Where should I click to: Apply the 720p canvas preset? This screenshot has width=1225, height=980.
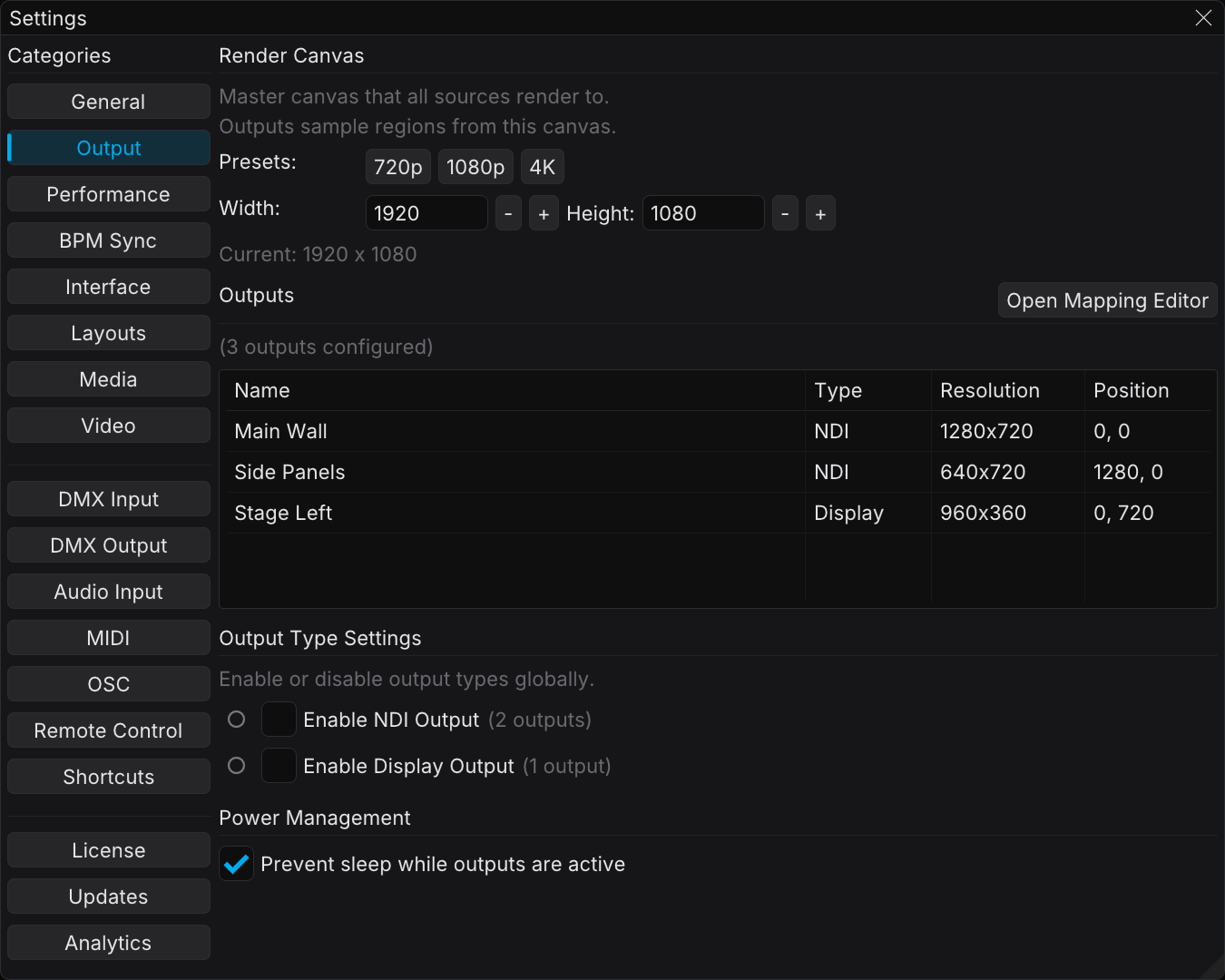(x=398, y=167)
